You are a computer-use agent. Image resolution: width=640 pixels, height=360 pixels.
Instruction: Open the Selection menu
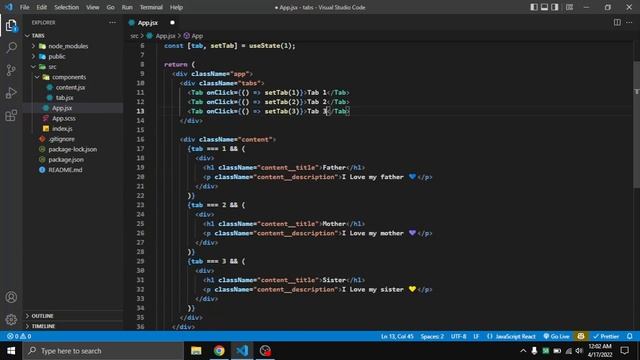tap(67, 7)
